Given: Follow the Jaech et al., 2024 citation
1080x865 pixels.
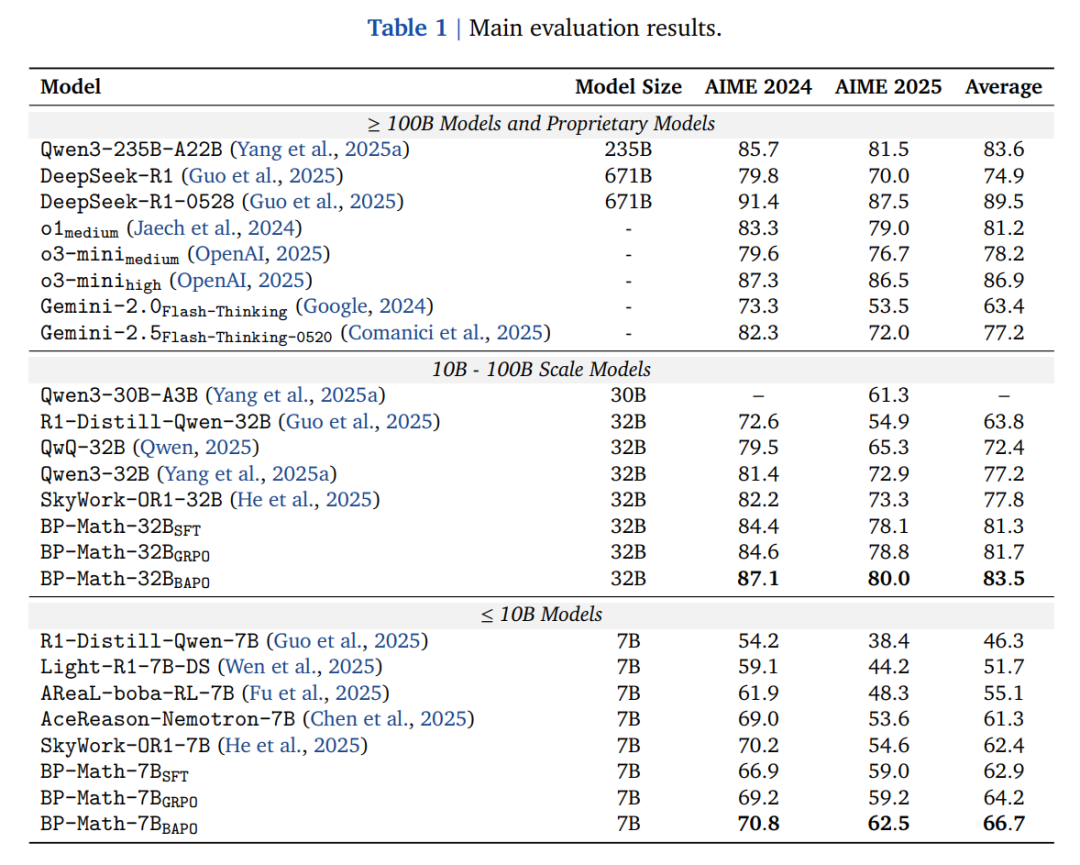Looking at the screenshot, I should pyautogui.click(x=214, y=228).
